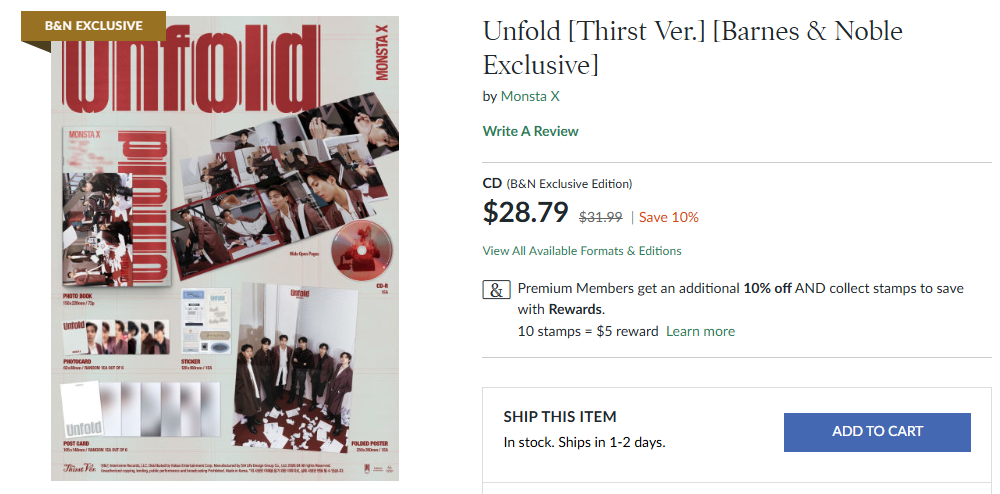Image resolution: width=1000 pixels, height=494 pixels.
Task: Click the Ship This Item heading
Action: [560, 416]
